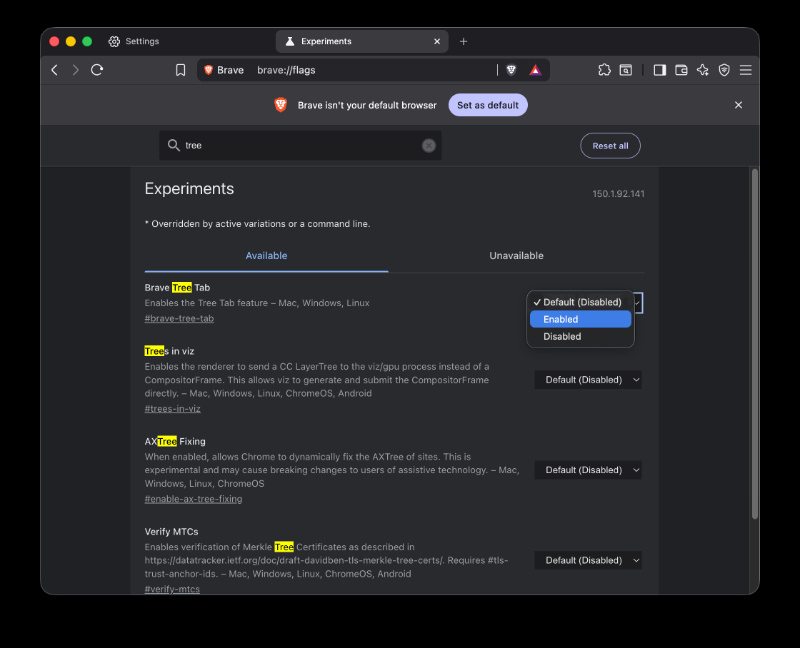Image resolution: width=800 pixels, height=648 pixels.
Task: Bookmark this page with the bookmark icon
Action: pyautogui.click(x=181, y=70)
